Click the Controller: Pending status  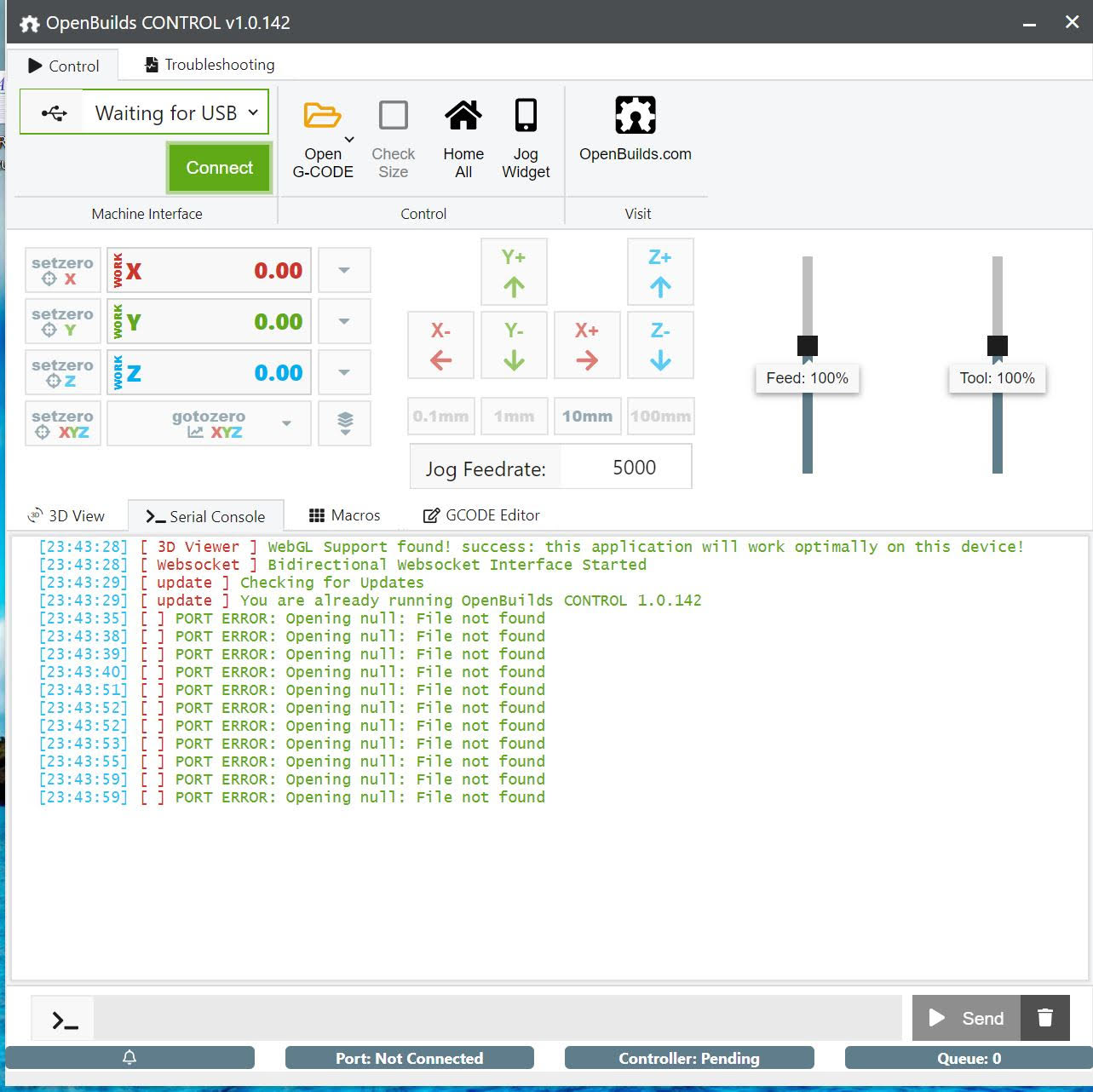[688, 1058]
